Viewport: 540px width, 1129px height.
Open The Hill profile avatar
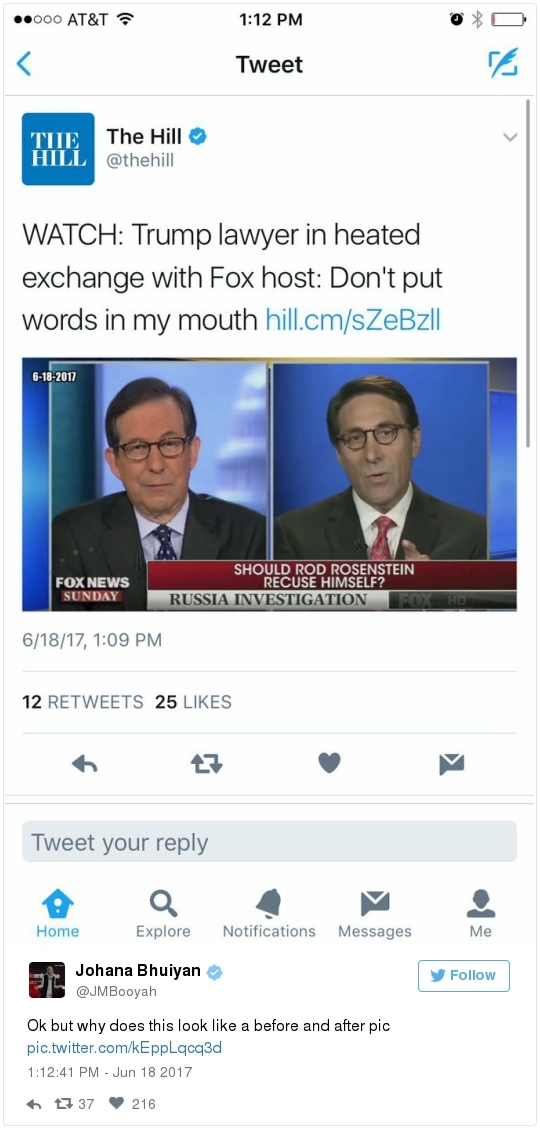pyautogui.click(x=58, y=148)
